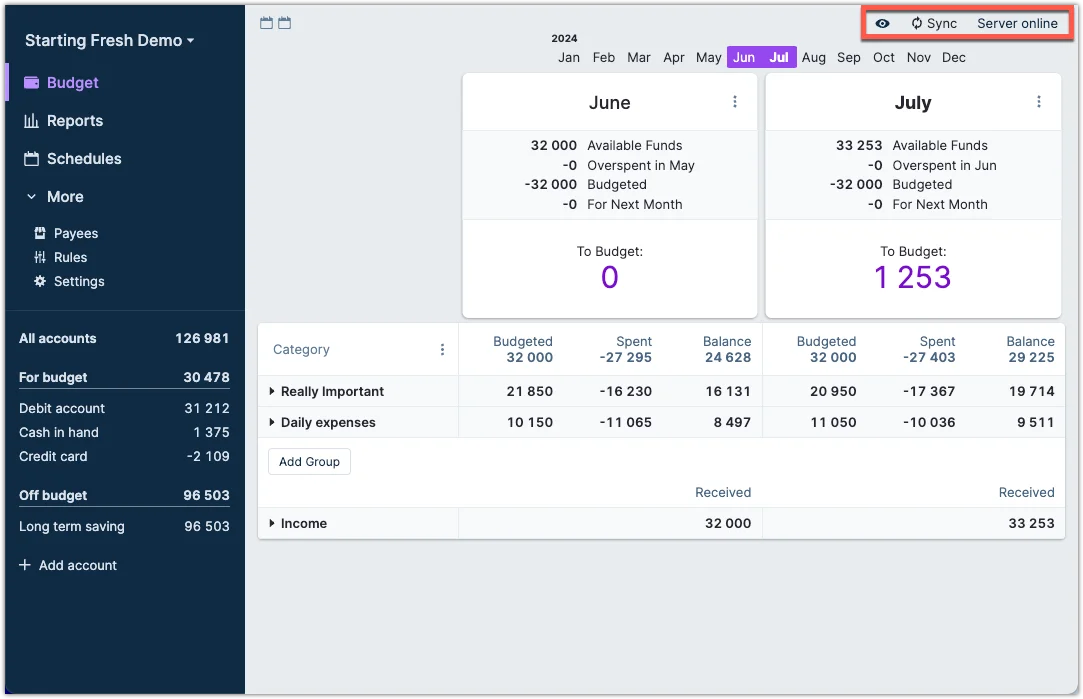Switch to single-month calendar view
The width and height of the screenshot is (1083, 699).
click(266, 21)
